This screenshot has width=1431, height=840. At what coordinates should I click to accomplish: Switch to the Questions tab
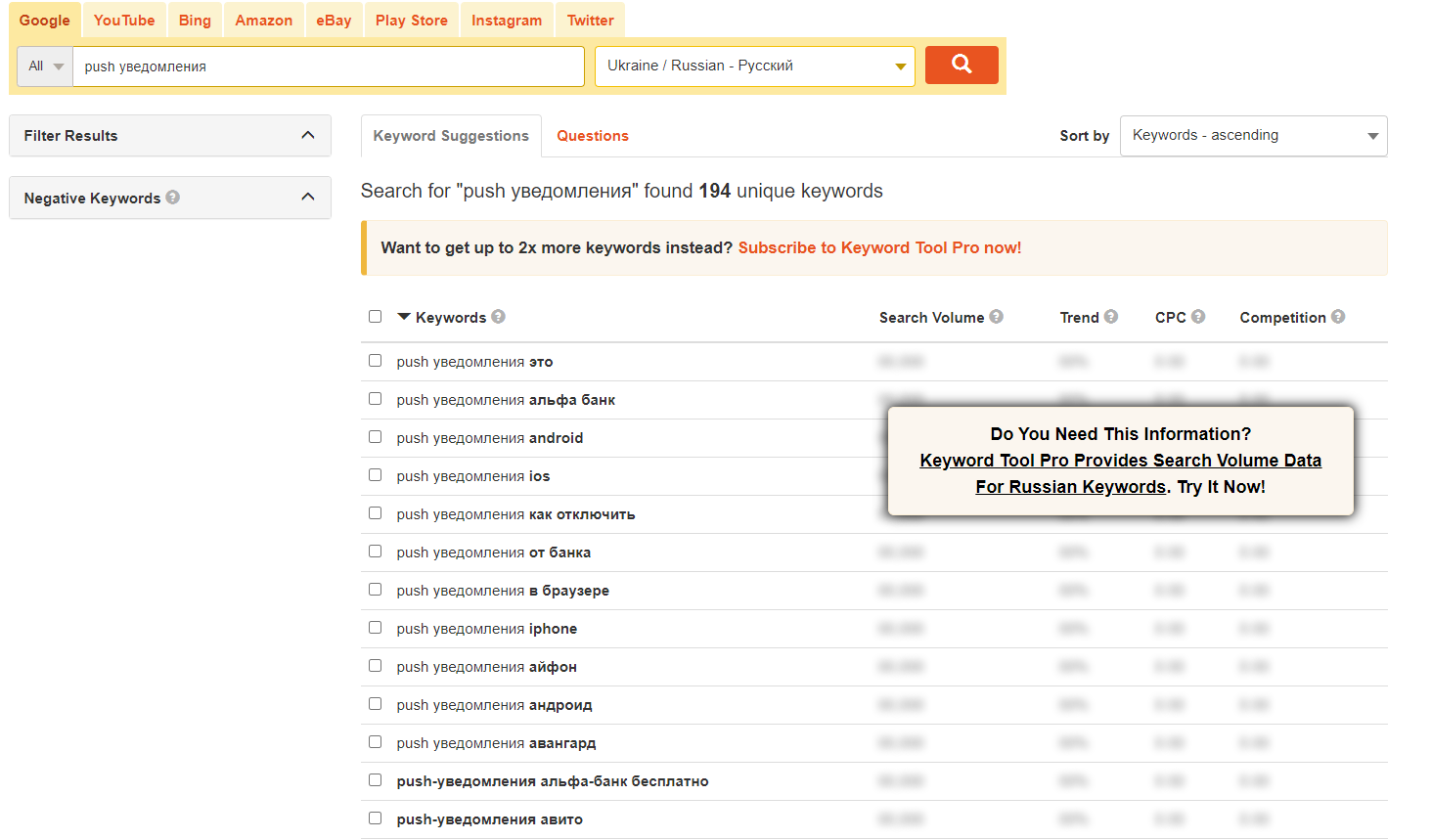[592, 136]
